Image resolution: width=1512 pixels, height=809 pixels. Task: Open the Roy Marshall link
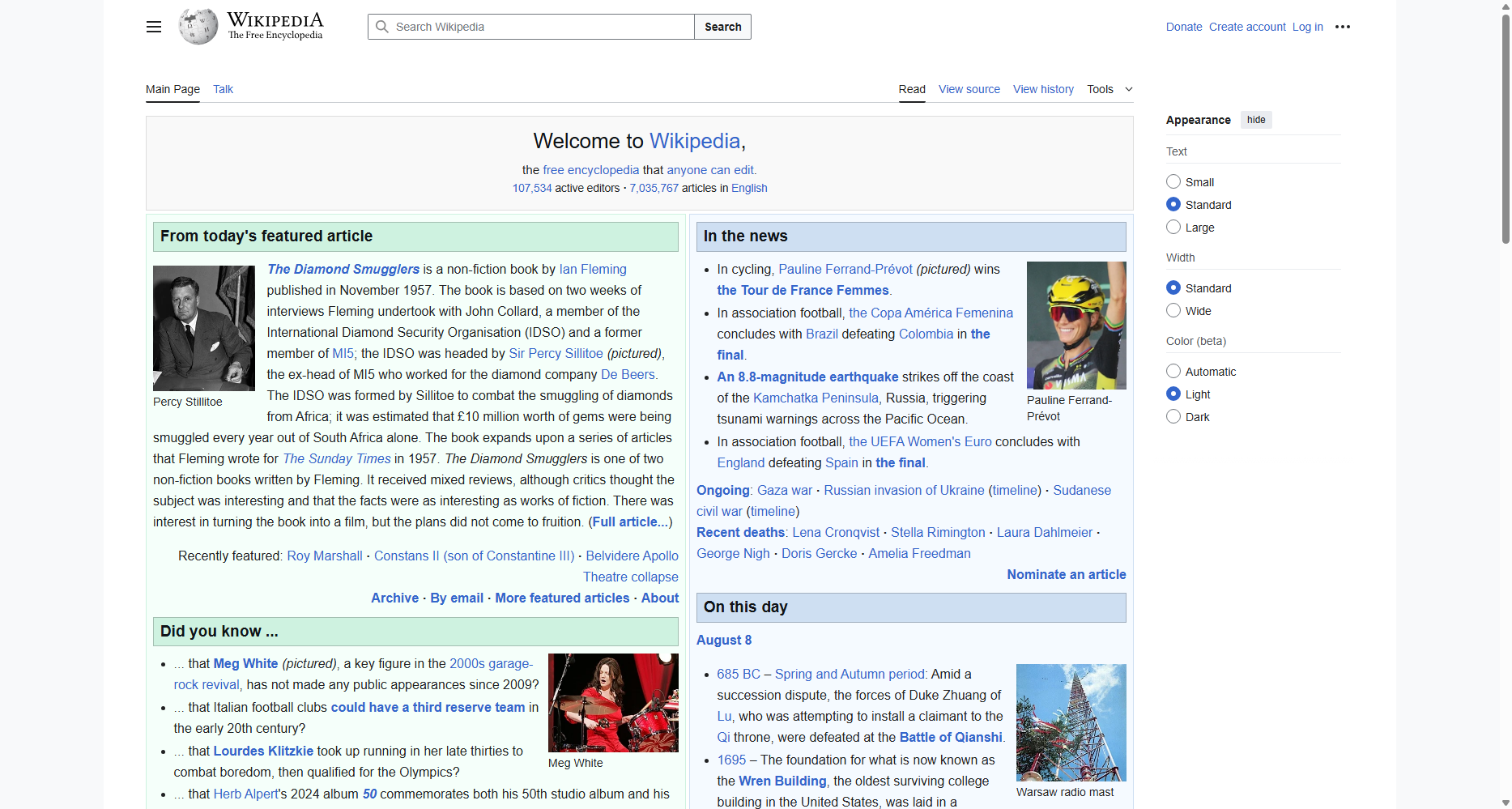coord(325,556)
